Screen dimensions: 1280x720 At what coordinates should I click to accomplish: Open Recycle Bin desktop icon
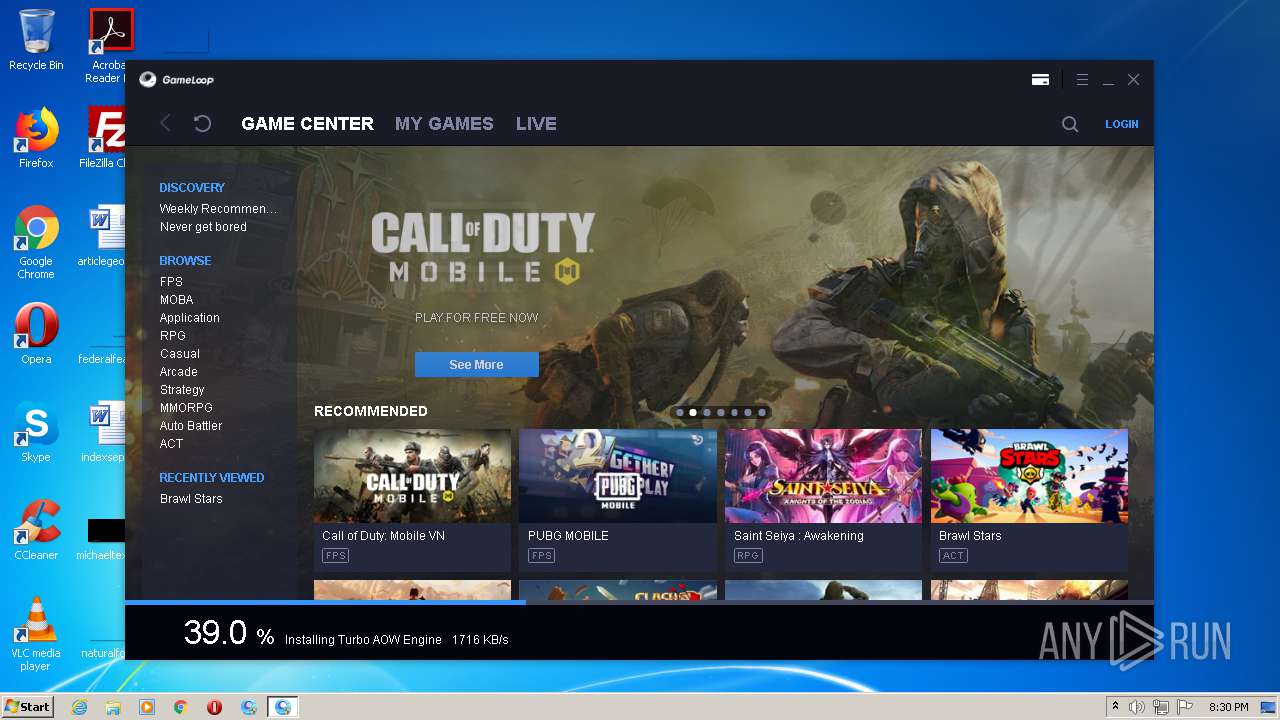click(x=36, y=40)
